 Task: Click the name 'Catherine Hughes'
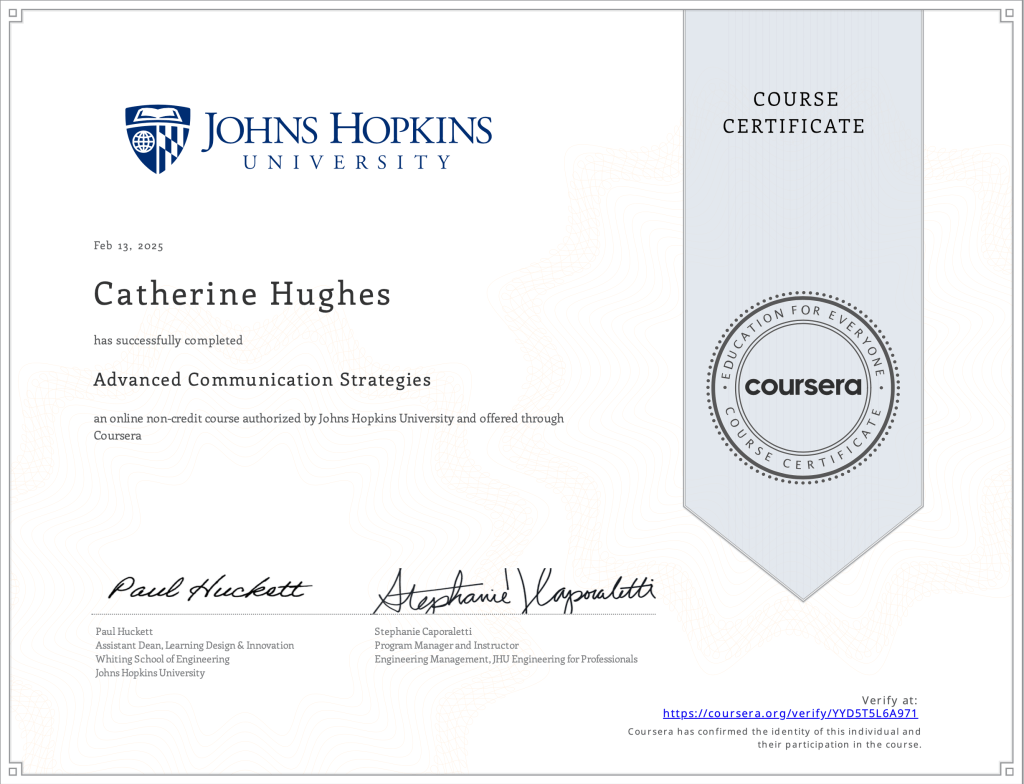click(242, 294)
